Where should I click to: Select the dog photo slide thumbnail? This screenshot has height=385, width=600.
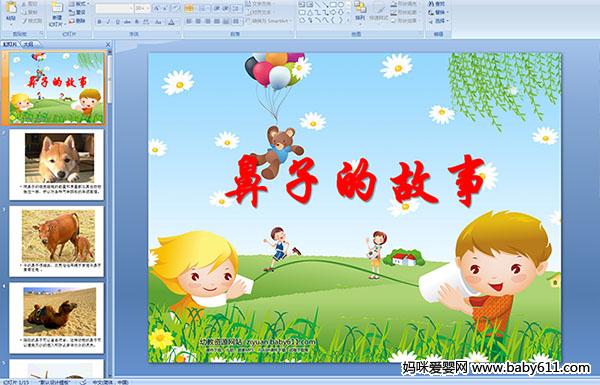click(56, 165)
